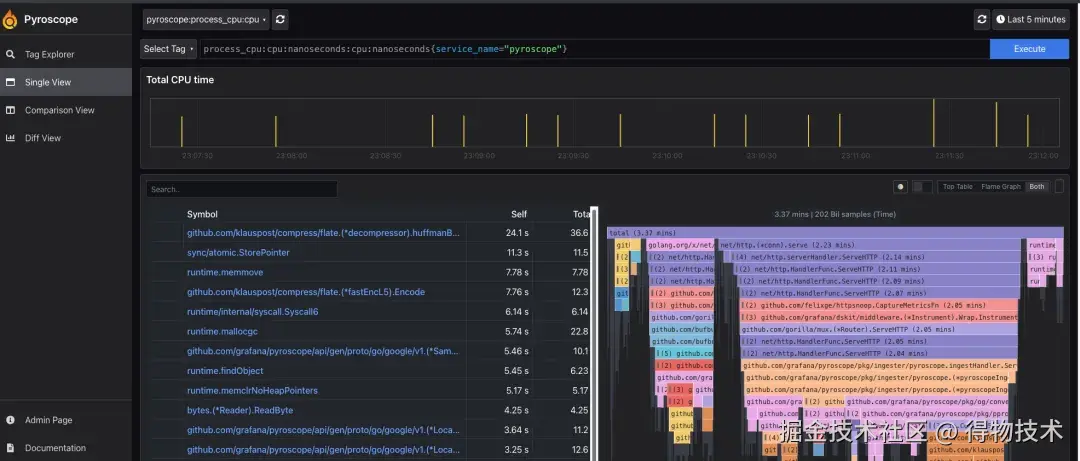This screenshot has height=461, width=1080.
Task: Click the (*fastEncL5).Encode symbol row
Action: [x=306, y=292]
